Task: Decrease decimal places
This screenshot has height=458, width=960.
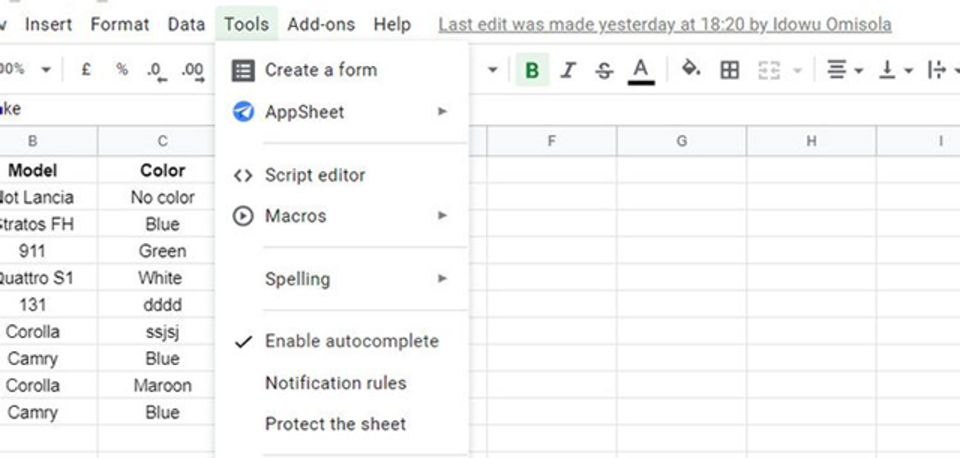Action: coord(157,71)
